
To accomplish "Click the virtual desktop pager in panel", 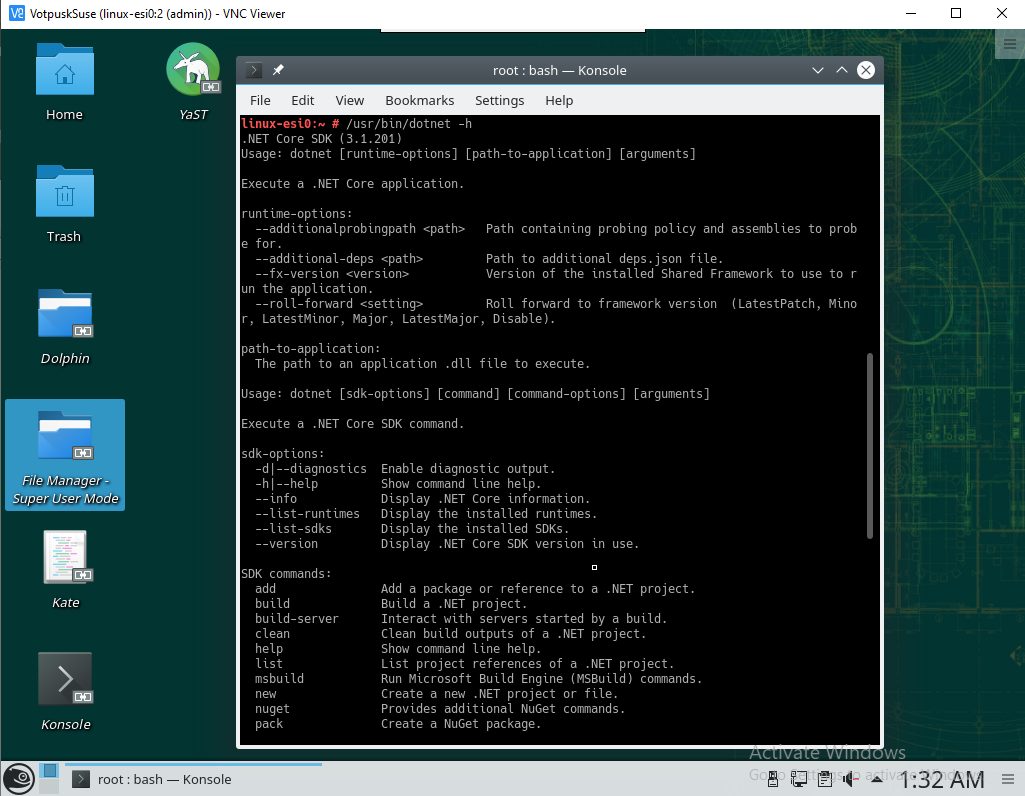I will tap(49, 778).
